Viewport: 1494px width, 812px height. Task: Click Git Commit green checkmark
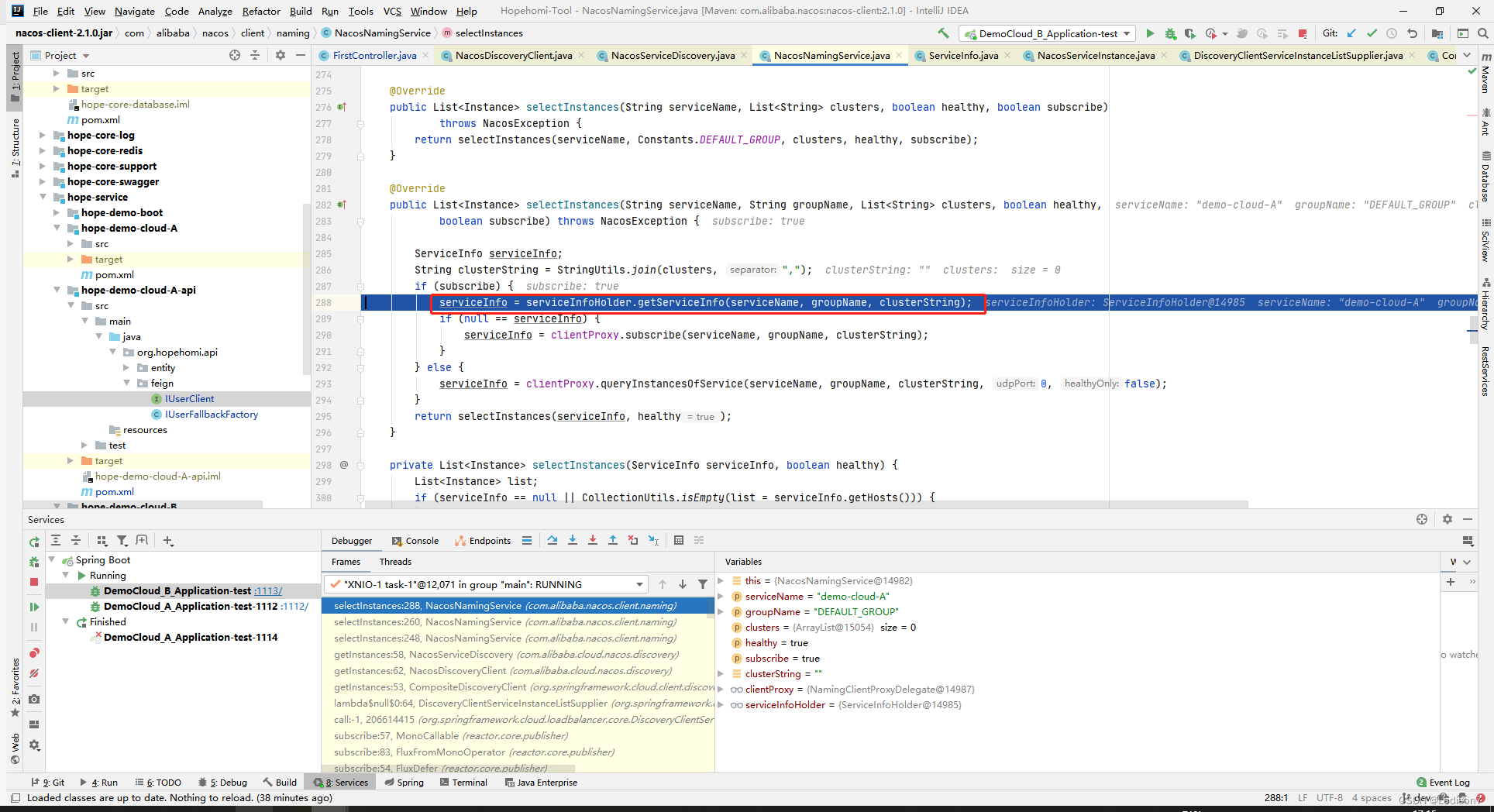click(1372, 33)
